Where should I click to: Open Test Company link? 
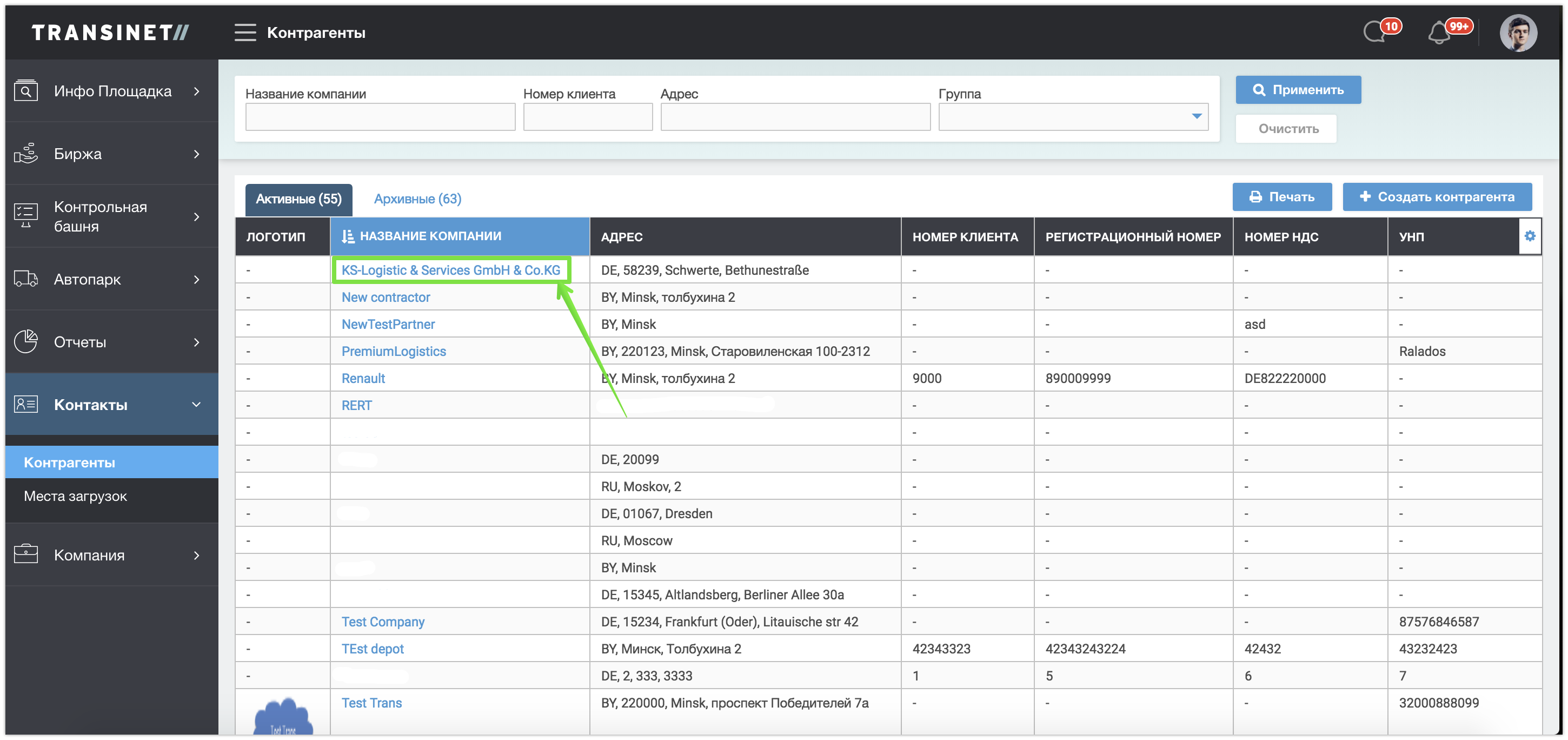(382, 621)
